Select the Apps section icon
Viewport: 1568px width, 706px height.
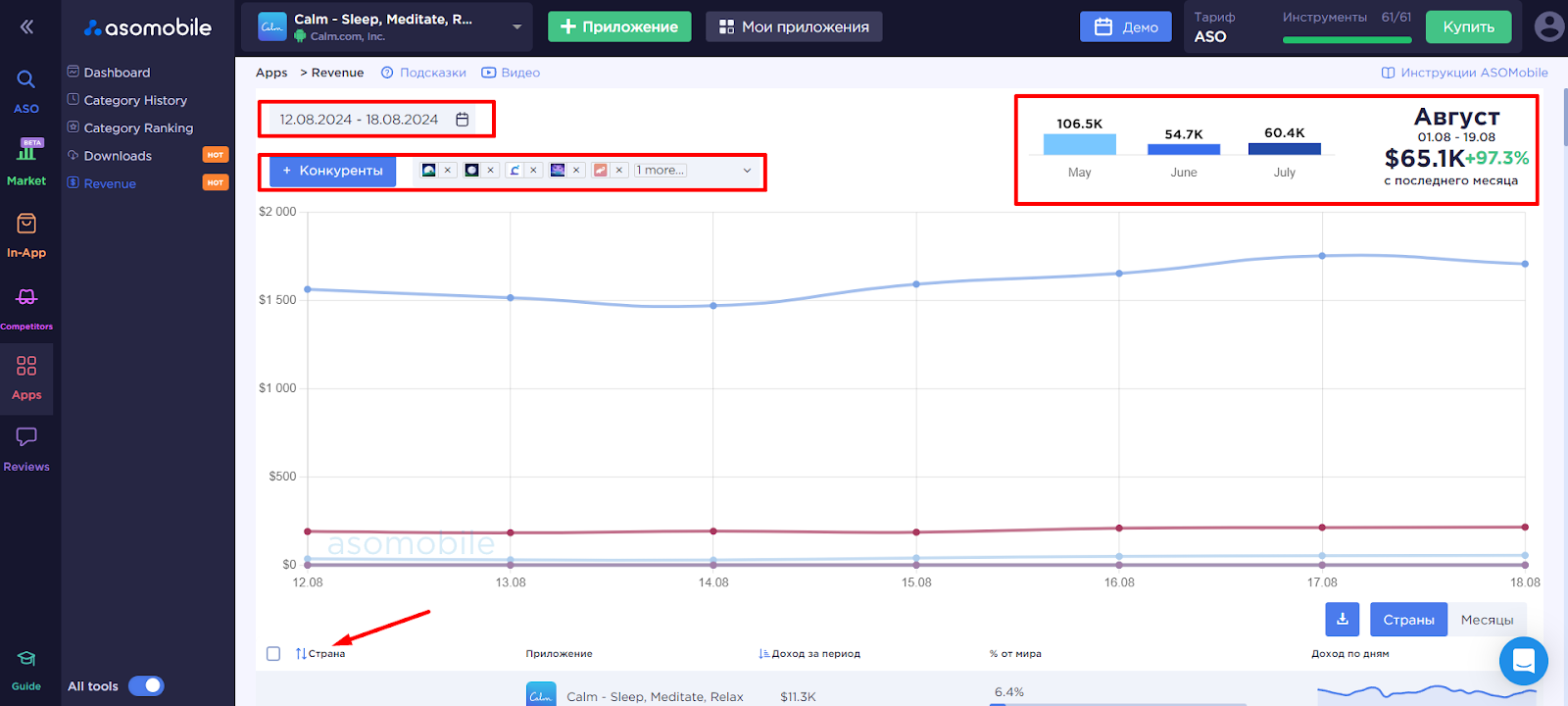[26, 366]
